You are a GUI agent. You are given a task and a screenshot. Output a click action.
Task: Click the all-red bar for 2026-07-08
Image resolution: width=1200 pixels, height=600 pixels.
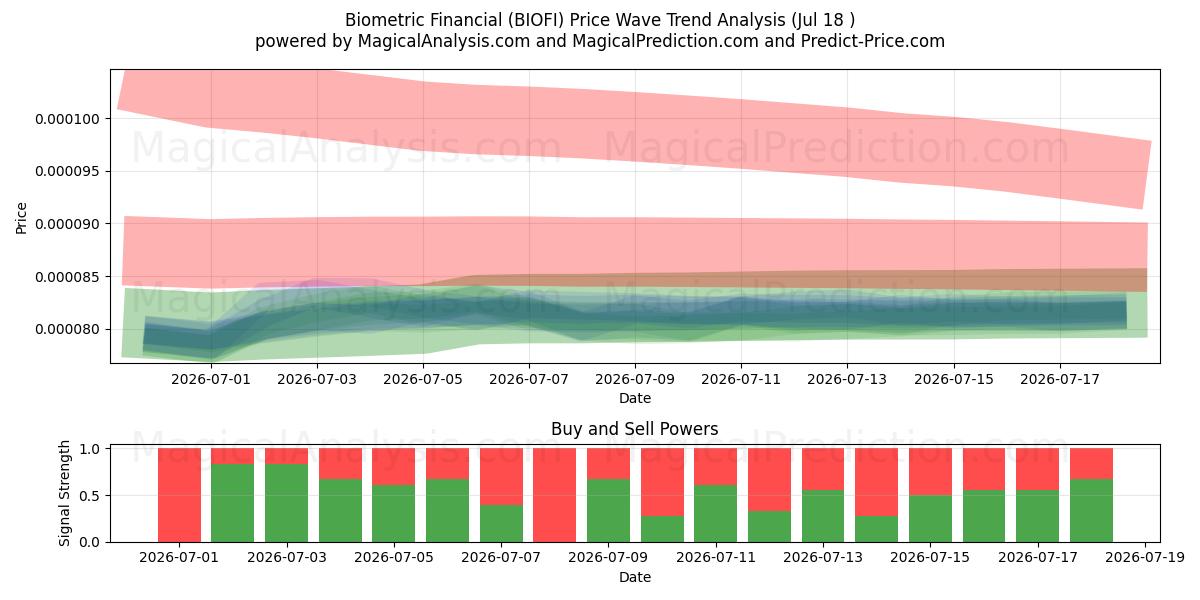(555, 495)
